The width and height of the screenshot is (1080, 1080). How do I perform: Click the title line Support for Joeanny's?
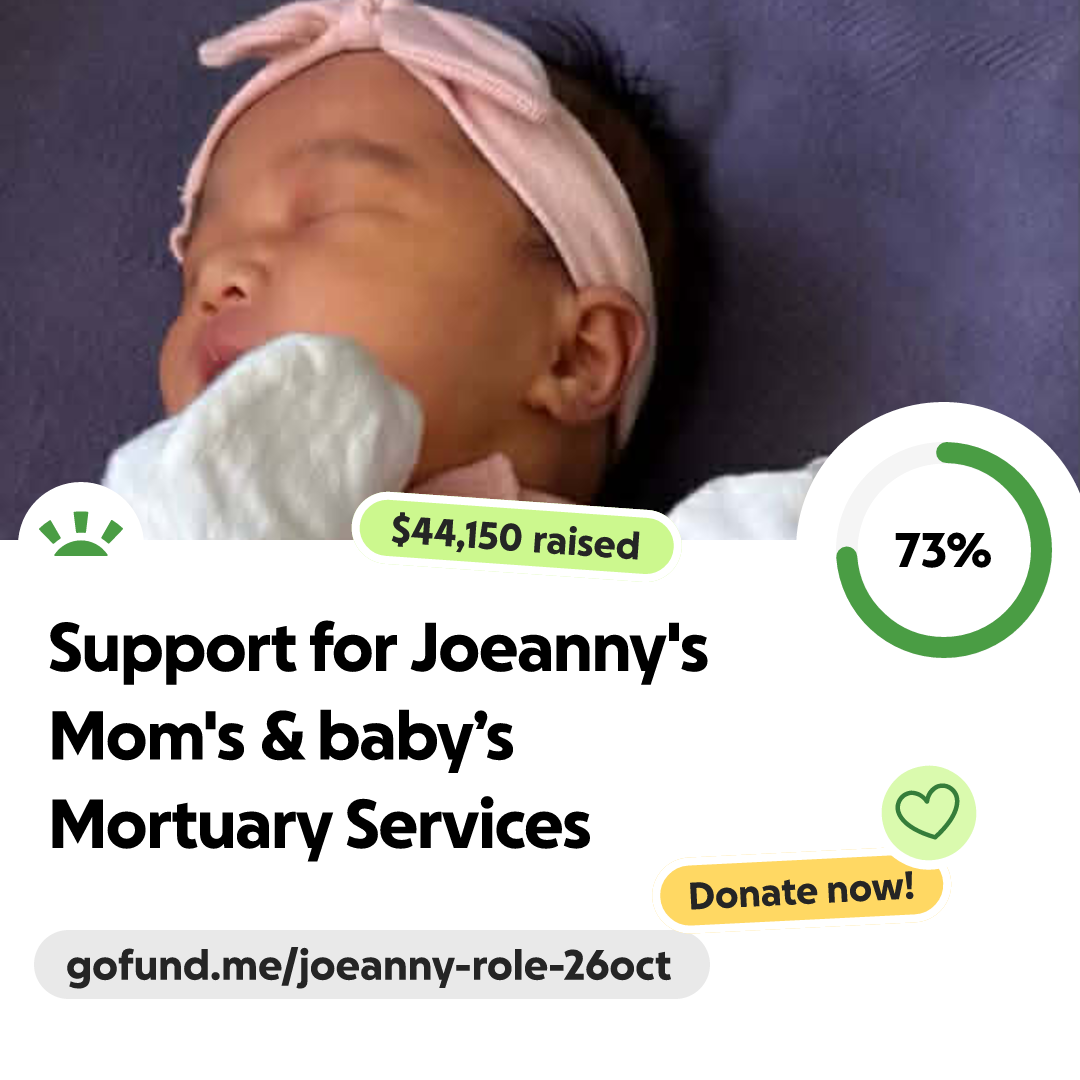378,650
